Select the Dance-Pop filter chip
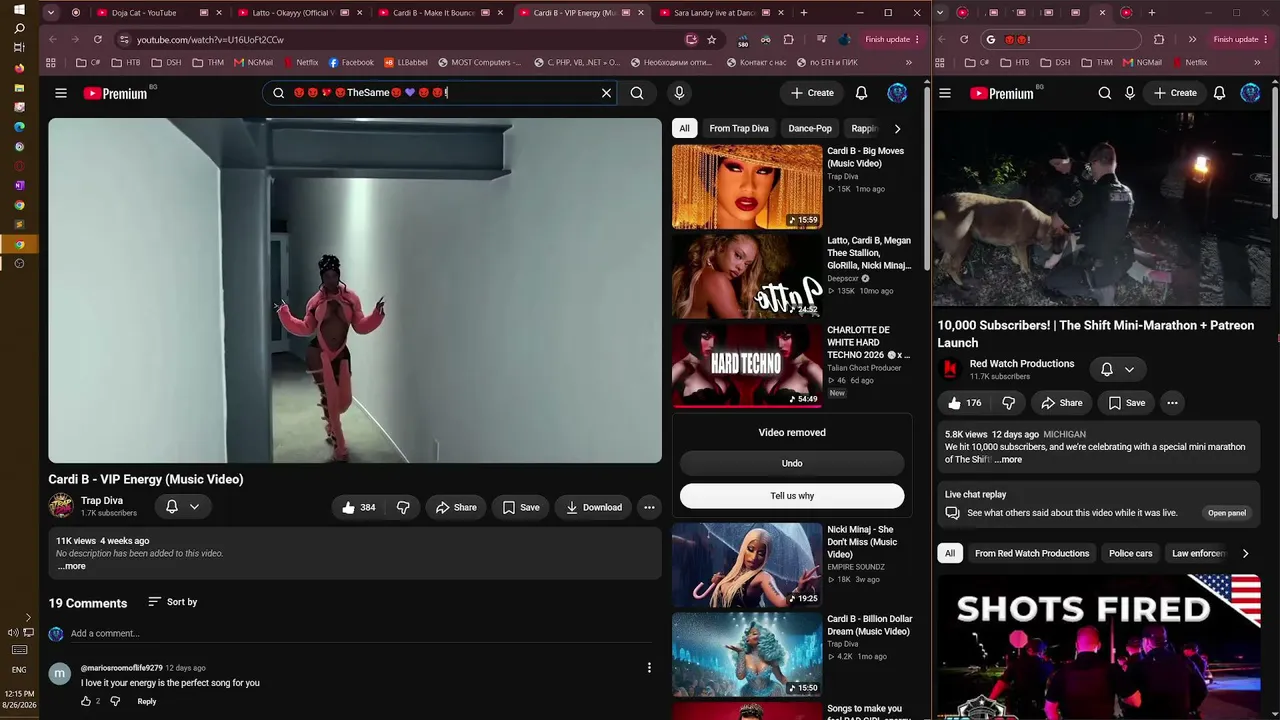This screenshot has height=720, width=1280. 810,128
